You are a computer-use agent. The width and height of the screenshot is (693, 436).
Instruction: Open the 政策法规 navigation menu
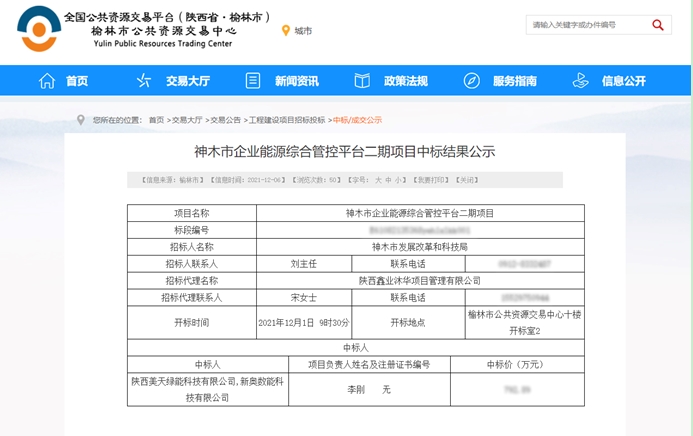pos(406,81)
